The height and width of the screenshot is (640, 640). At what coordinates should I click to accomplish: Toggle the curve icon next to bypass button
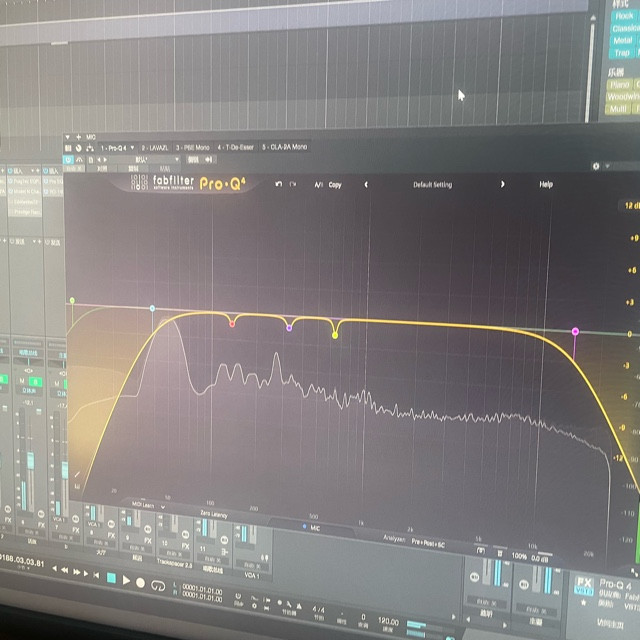(x=79, y=160)
